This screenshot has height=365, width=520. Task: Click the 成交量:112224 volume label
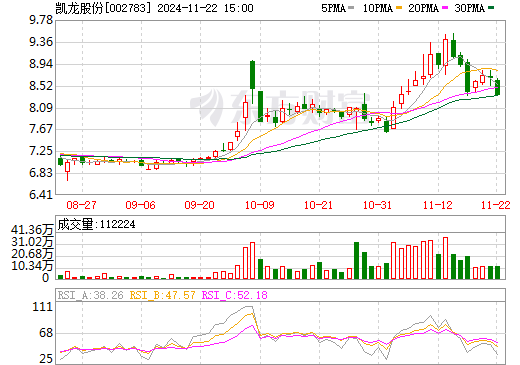(96, 224)
